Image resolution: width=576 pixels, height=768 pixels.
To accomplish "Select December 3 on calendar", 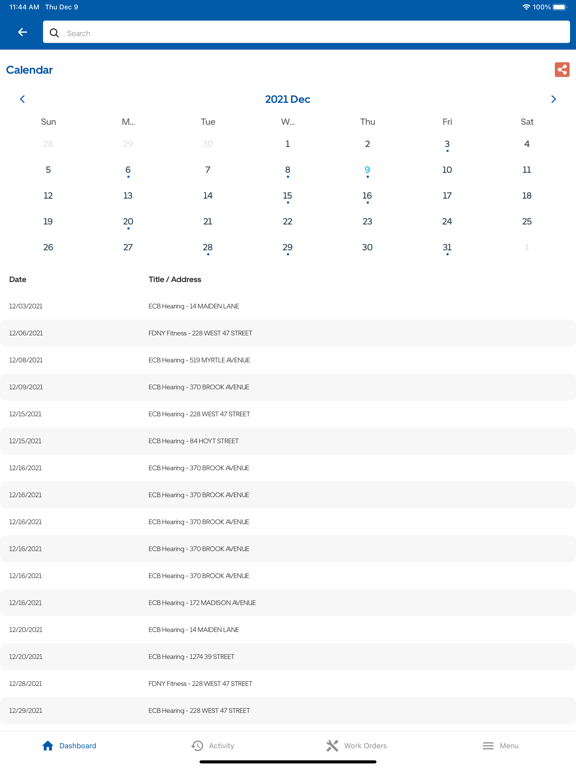I will point(447,144).
